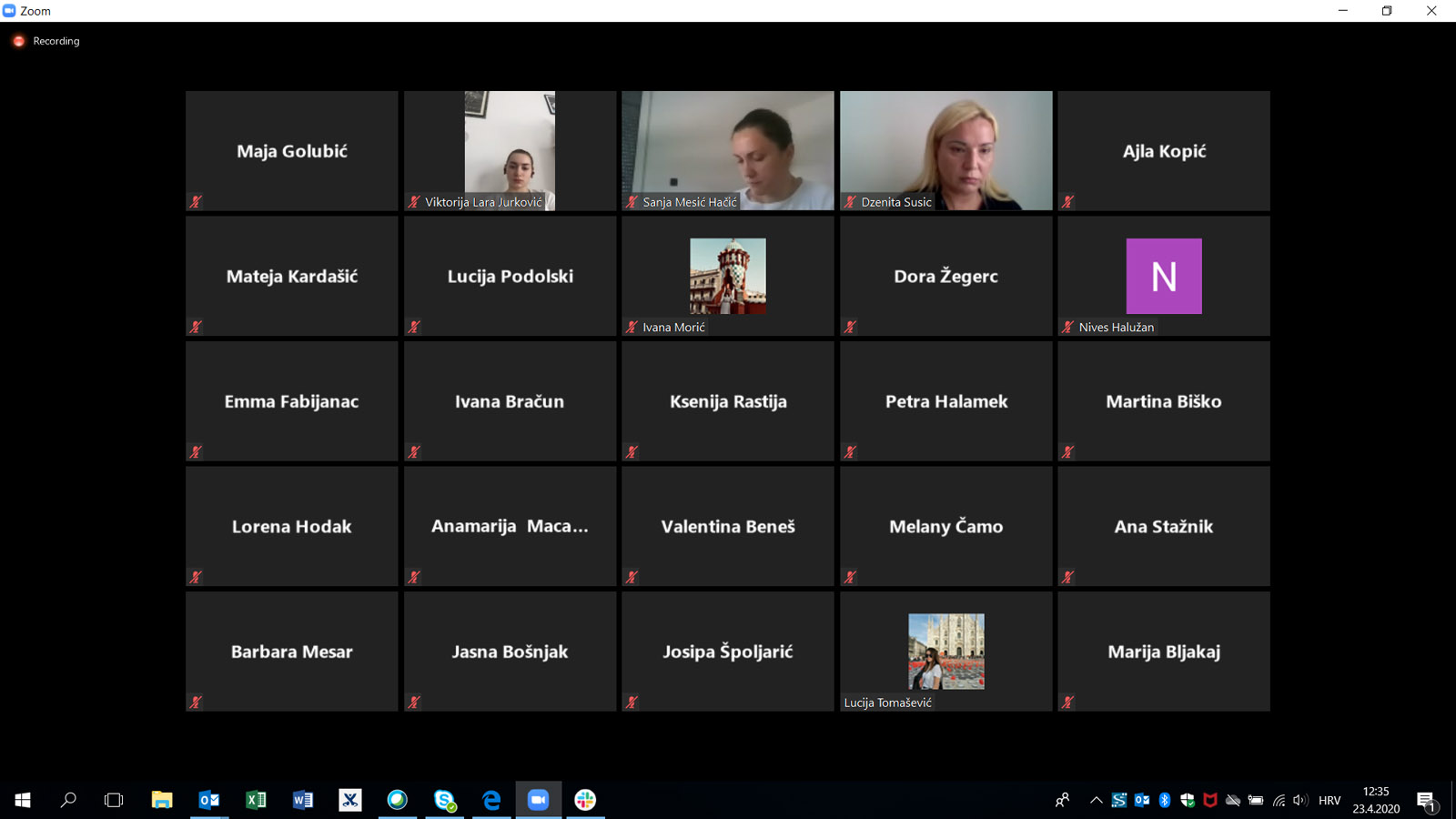The height and width of the screenshot is (819, 1456).
Task: Open Word from the taskbar
Action: pos(303,800)
